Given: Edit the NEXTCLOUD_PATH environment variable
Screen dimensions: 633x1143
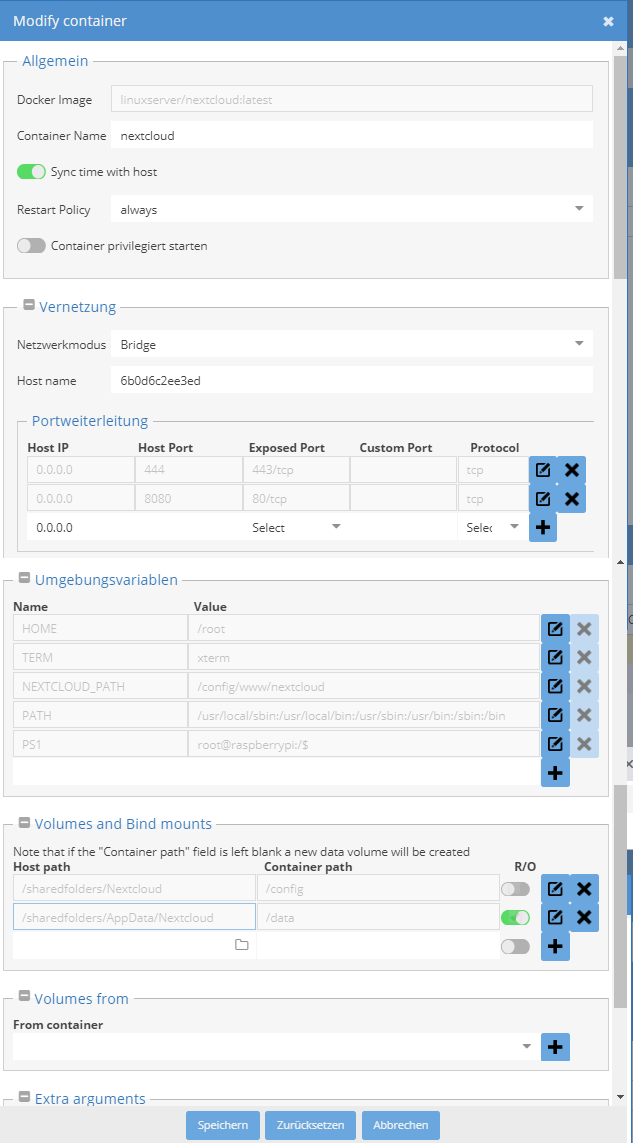Looking at the screenshot, I should click(555, 686).
